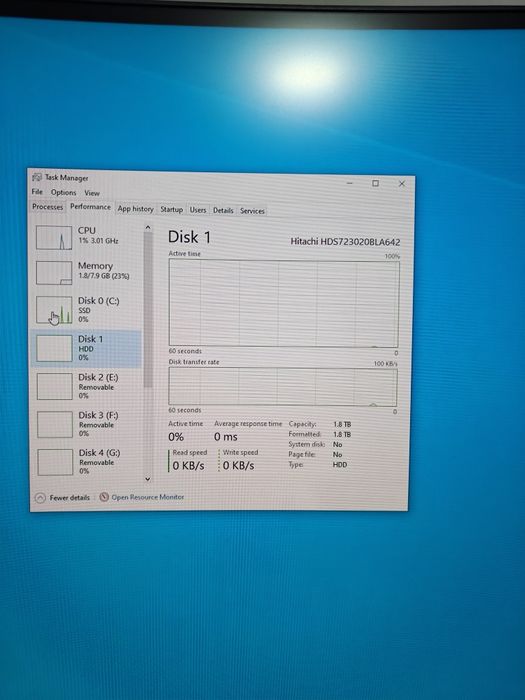Click the CPU 1% 3.01 GHz text
525x700 pixels.
coord(98,241)
